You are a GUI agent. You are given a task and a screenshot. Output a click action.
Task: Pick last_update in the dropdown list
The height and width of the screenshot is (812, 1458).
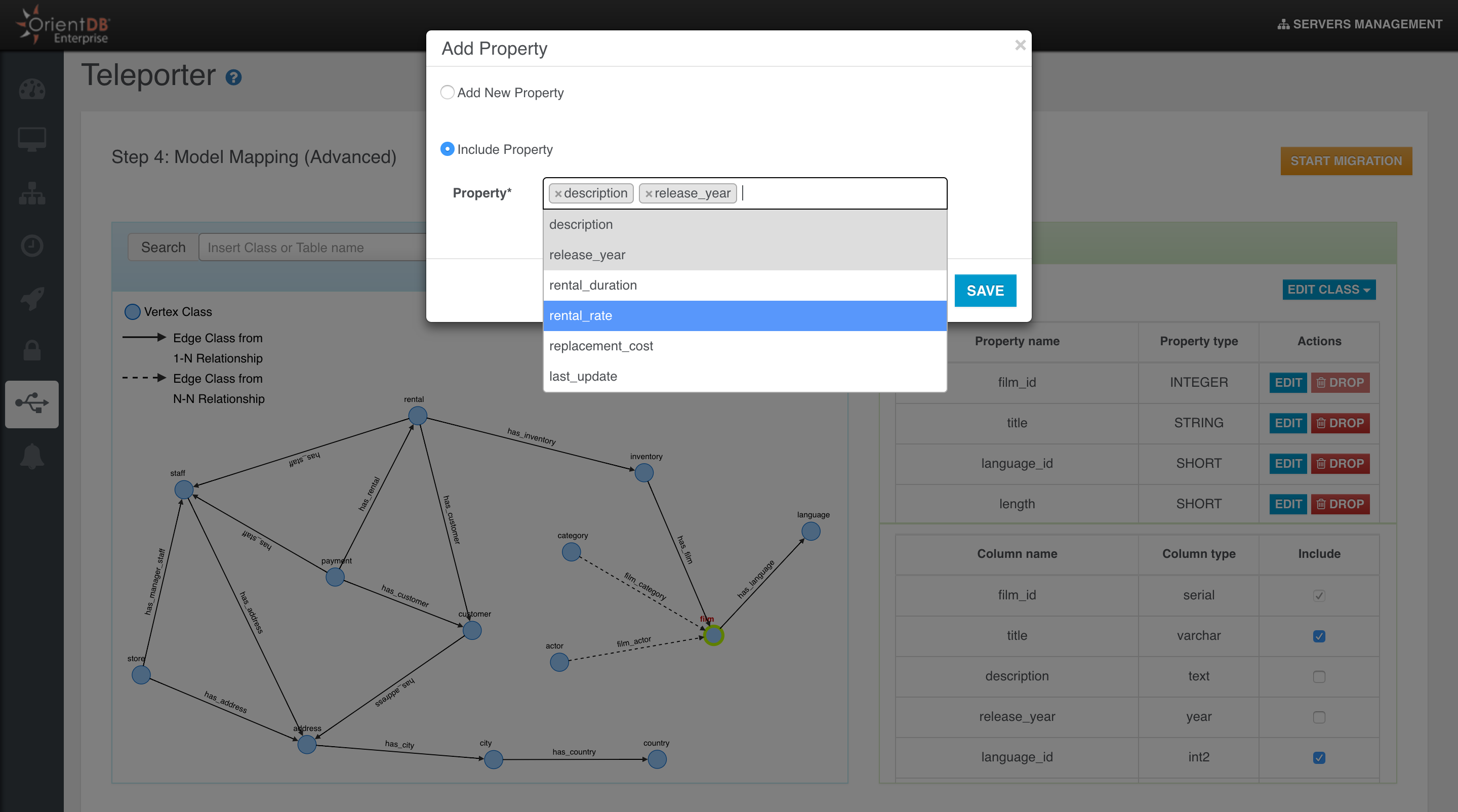pyautogui.click(x=744, y=376)
